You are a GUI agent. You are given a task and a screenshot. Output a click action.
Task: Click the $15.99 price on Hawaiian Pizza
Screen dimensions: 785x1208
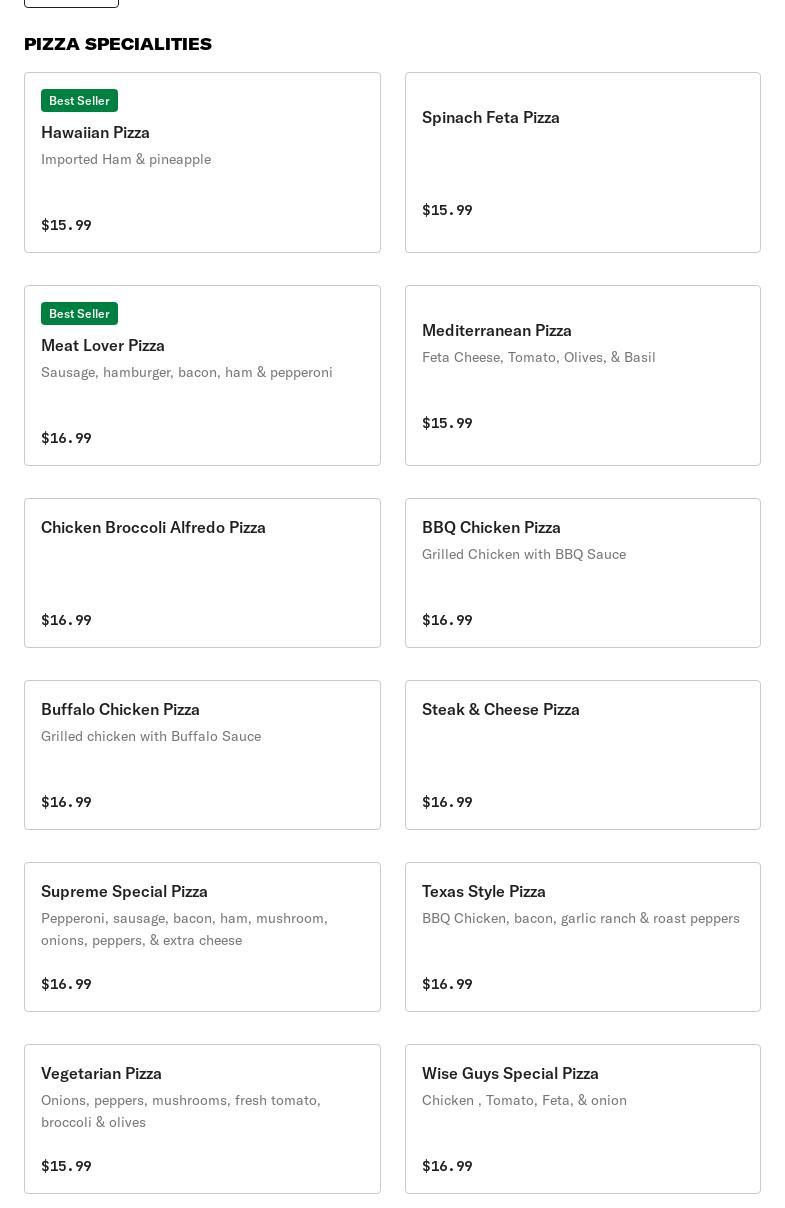coord(66,225)
